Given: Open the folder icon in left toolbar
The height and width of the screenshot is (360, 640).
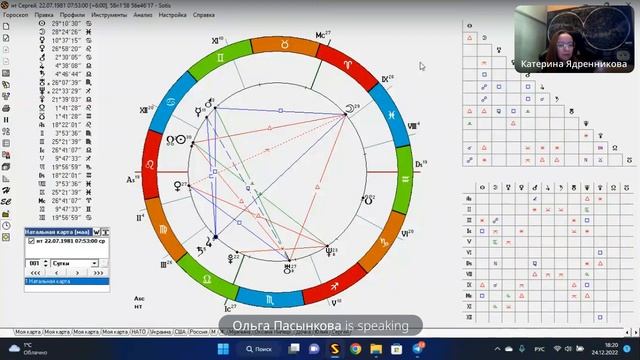Looking at the screenshot, I should click(x=6, y=214).
